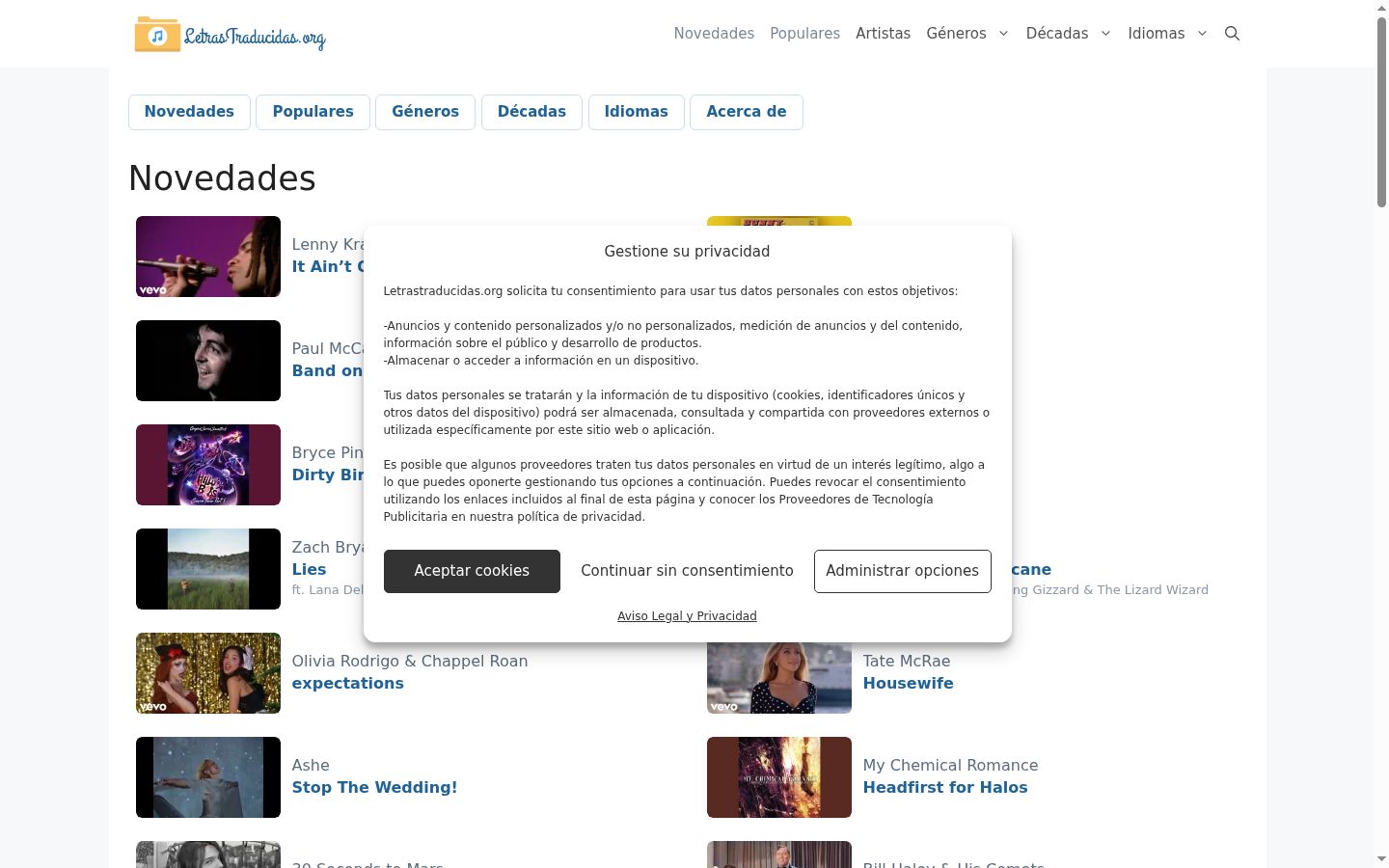The image size is (1389, 868).
Task: Open the My Chemical Romance thumbnail
Action: point(779,777)
